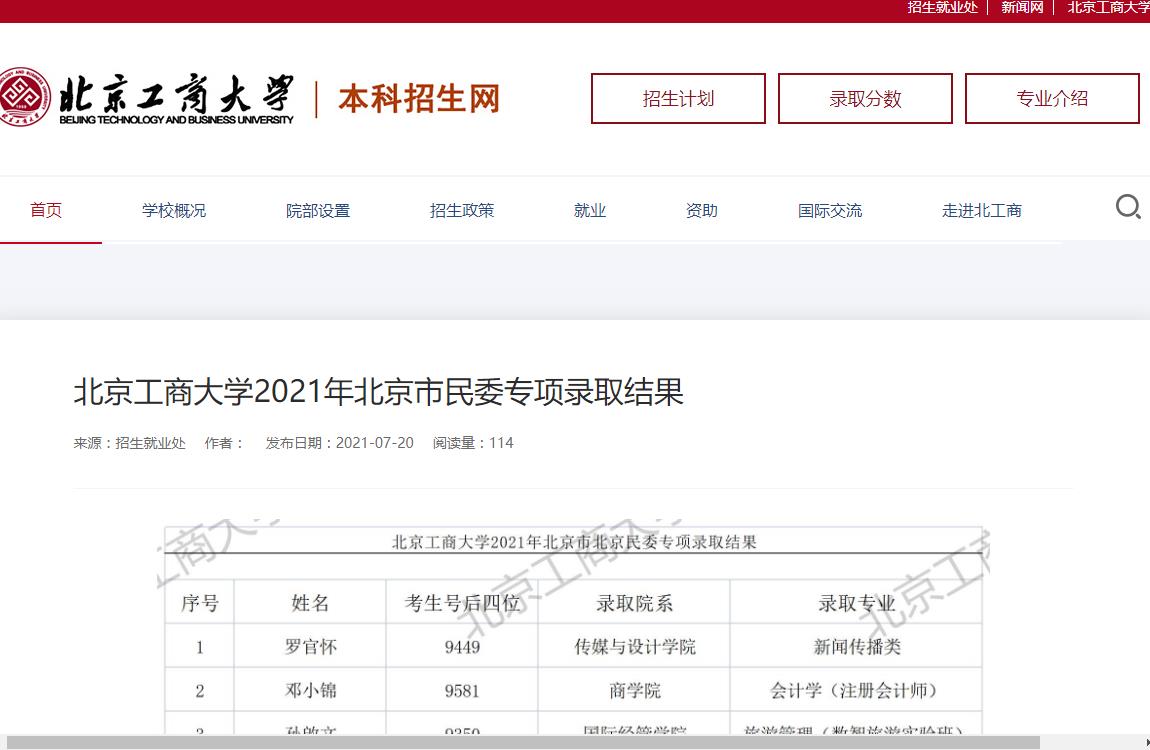Open the 学校概况 menu item
This screenshot has height=750, width=1150.
174,210
